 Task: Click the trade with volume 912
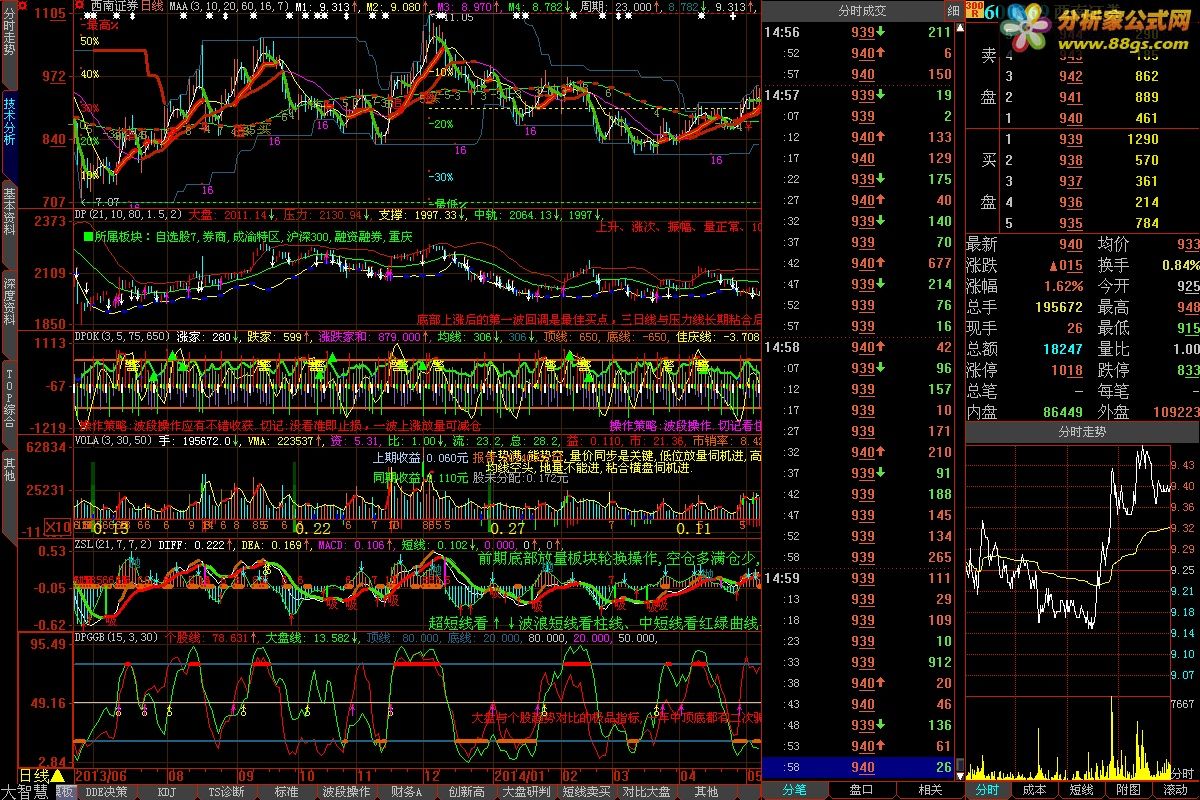pyautogui.click(x=857, y=662)
